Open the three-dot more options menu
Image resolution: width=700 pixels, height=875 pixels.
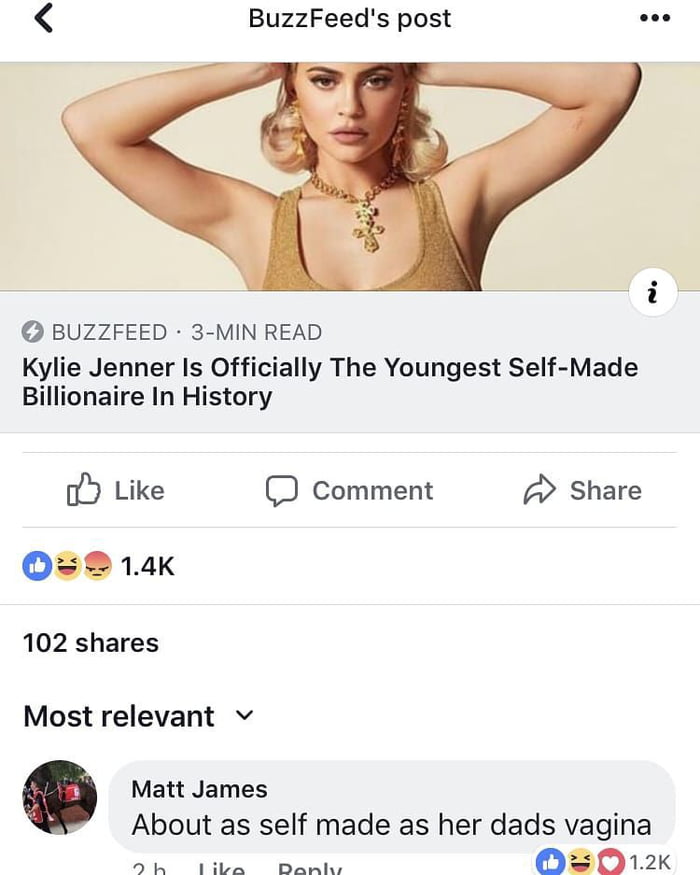click(655, 19)
